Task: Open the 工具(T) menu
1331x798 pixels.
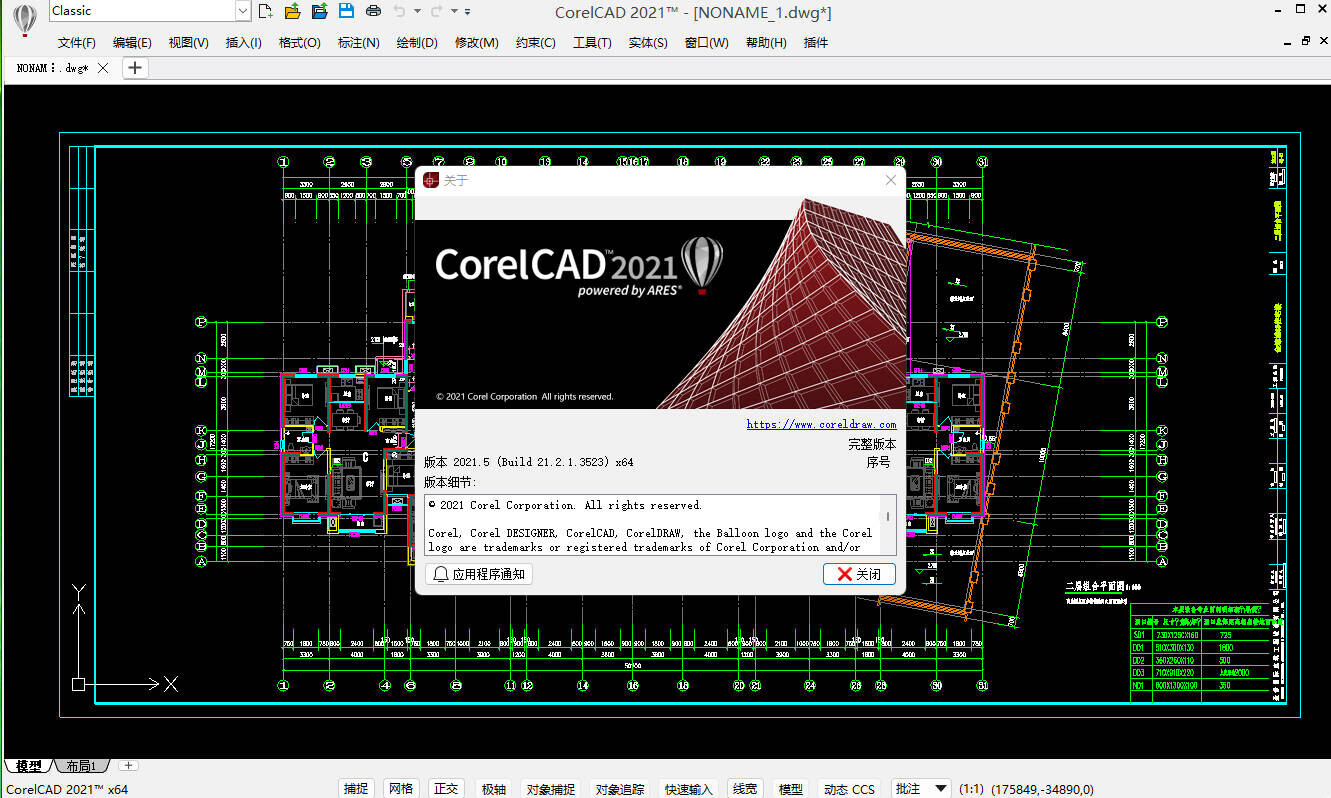Action: coord(592,43)
